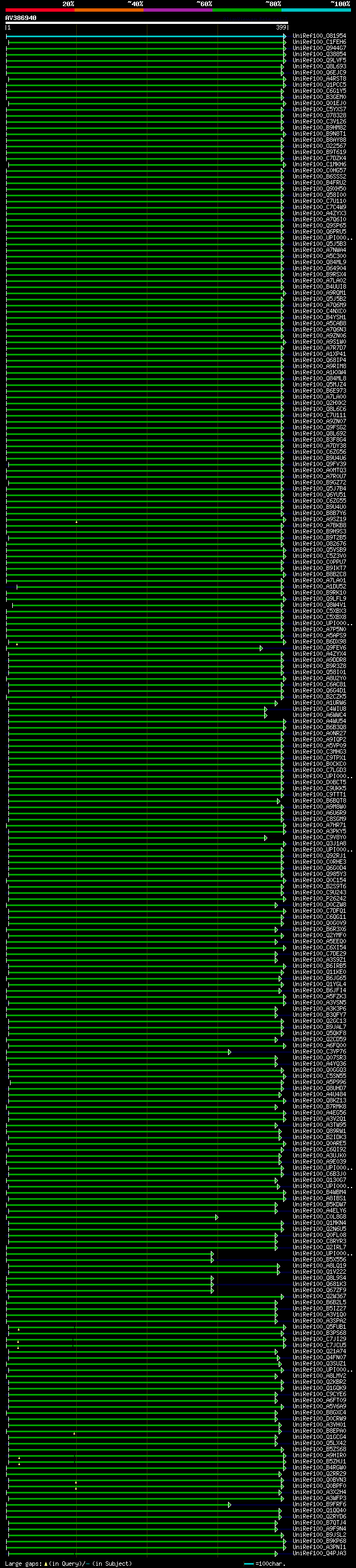
Task: Select hit UniRef100_B9T619
Action: [319, 152]
